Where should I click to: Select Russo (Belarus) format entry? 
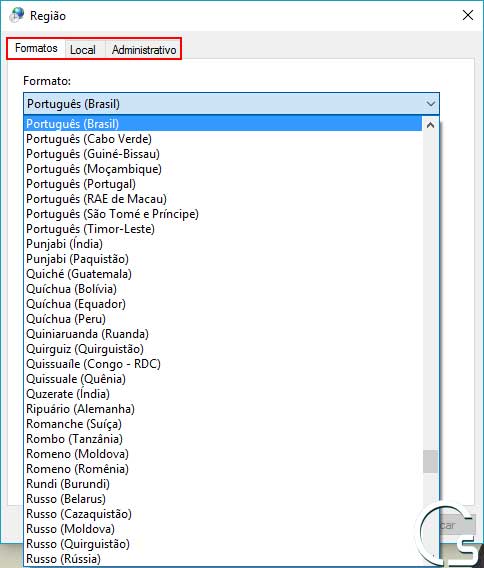click(x=223, y=499)
